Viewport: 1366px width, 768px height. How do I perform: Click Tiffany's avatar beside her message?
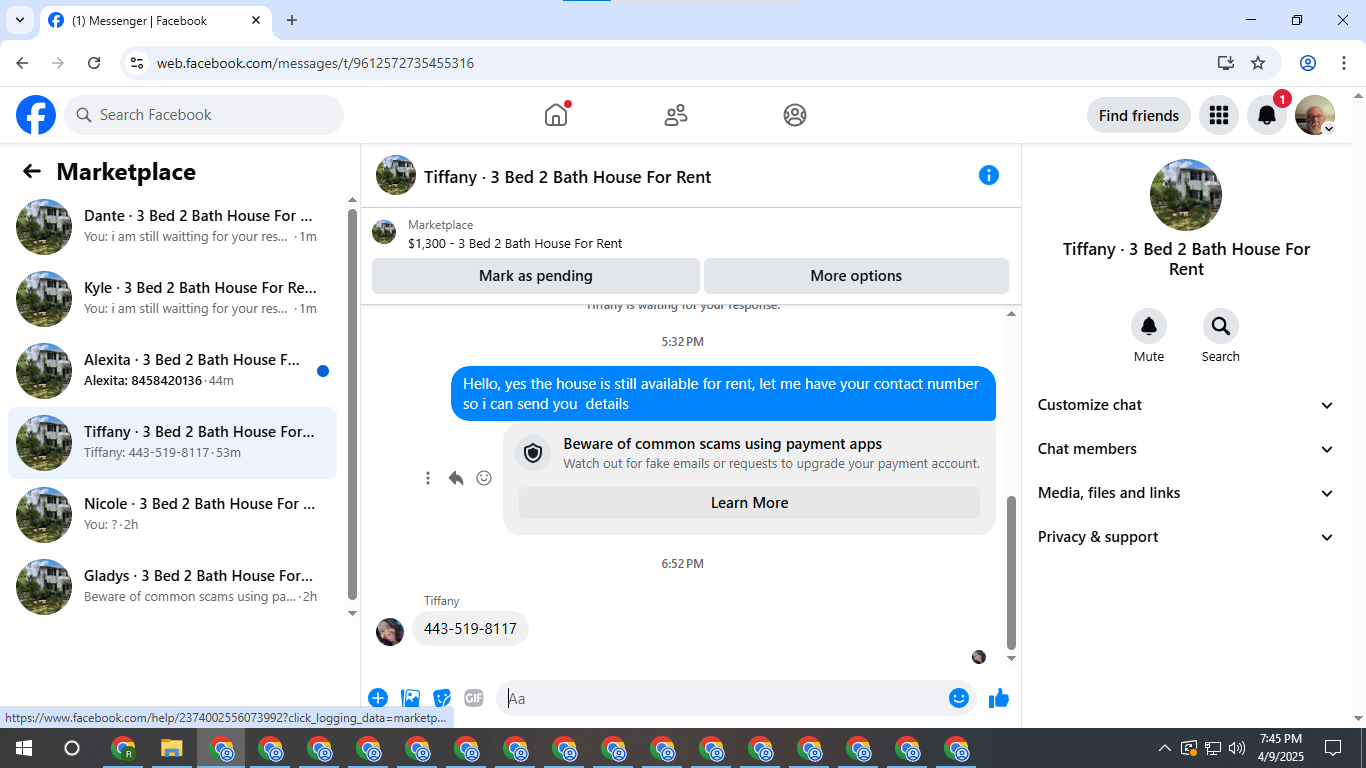click(390, 631)
